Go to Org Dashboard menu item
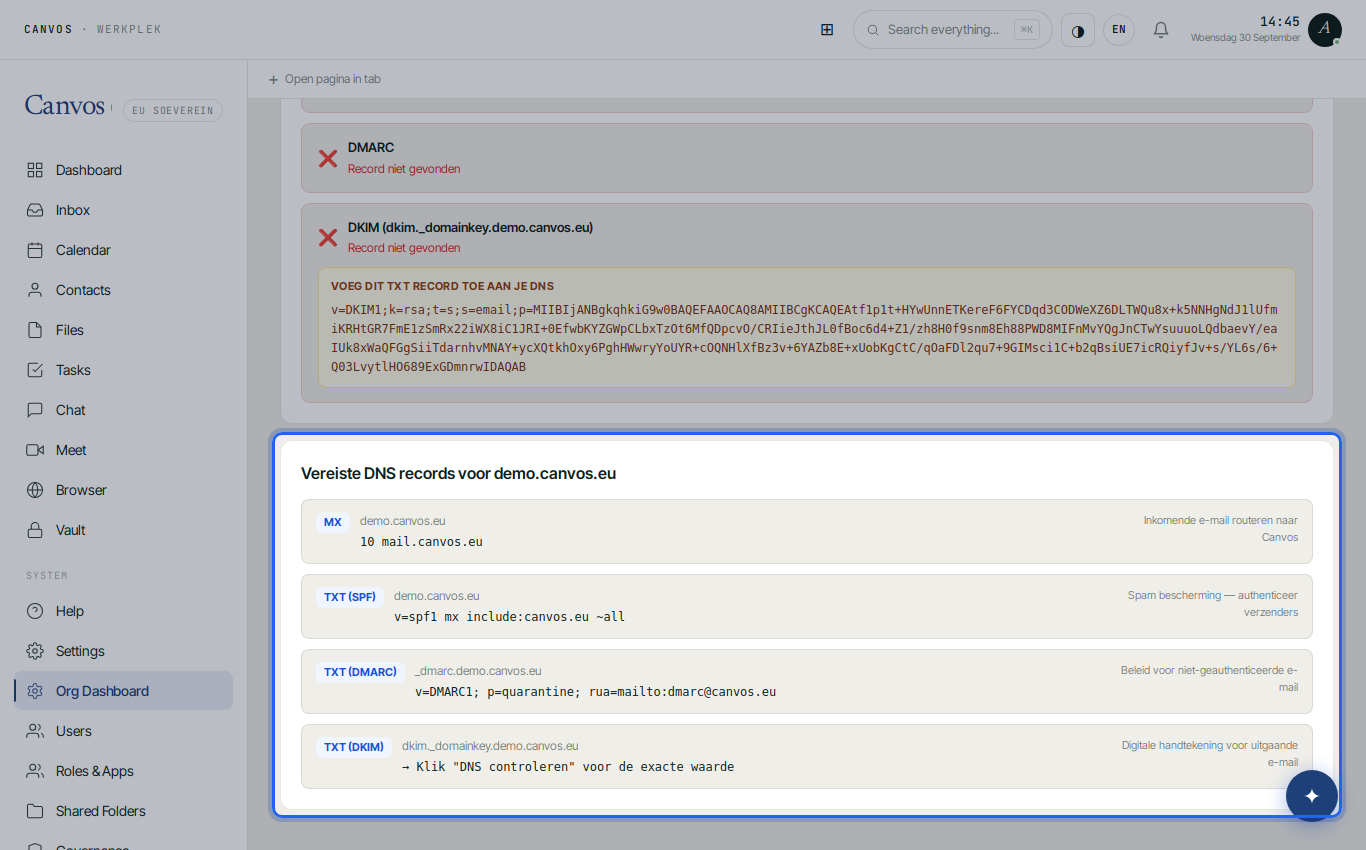The image size is (1366, 850). (x=124, y=691)
